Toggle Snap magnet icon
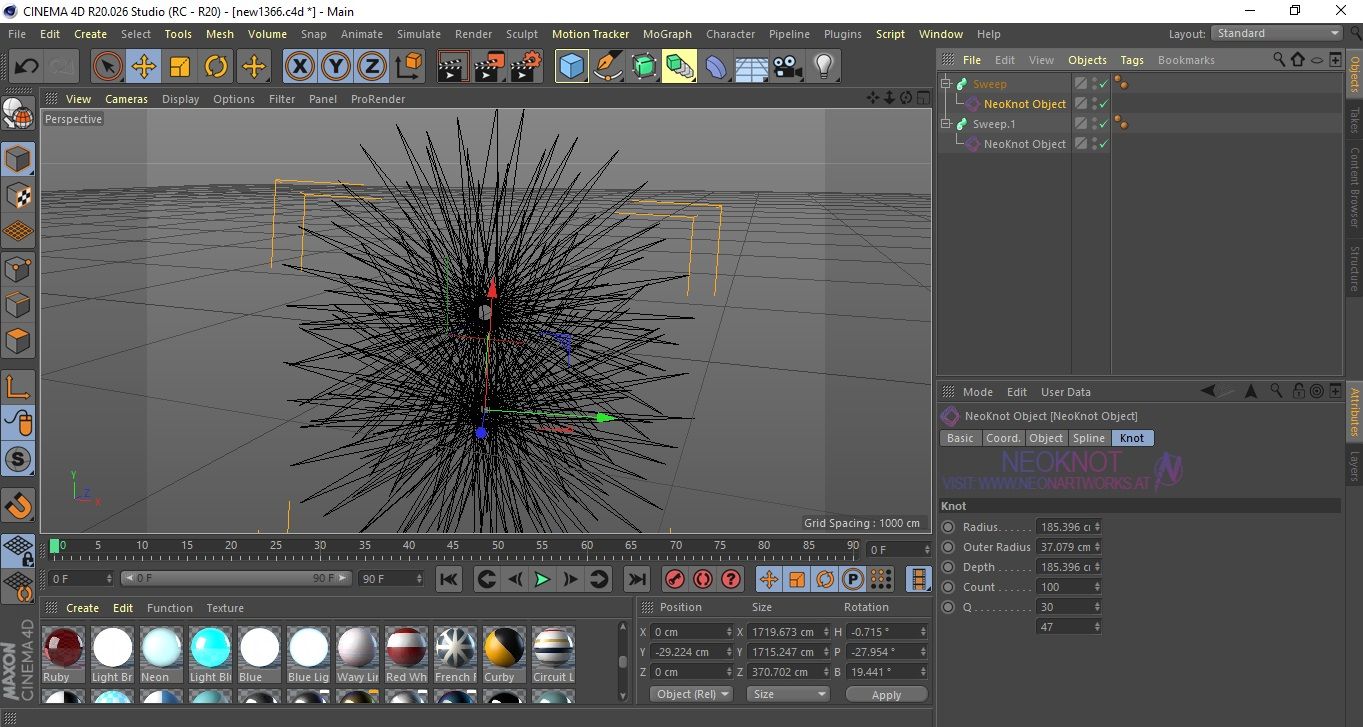Image resolution: width=1363 pixels, height=727 pixels. pyautogui.click(x=18, y=505)
